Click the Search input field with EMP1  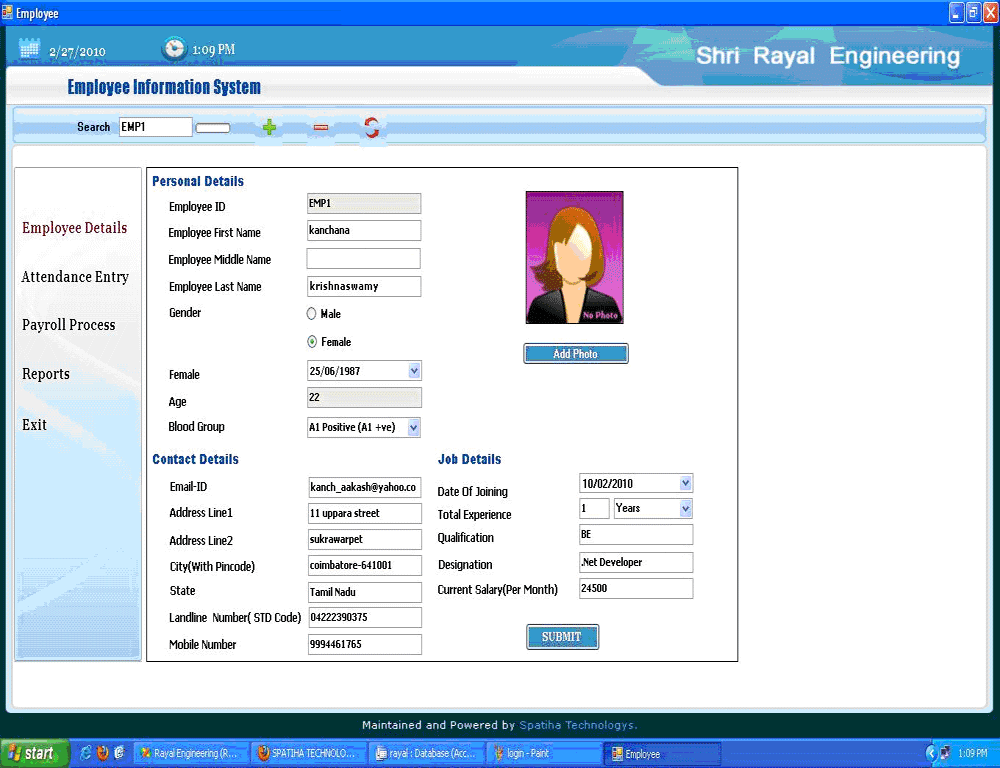coord(156,127)
